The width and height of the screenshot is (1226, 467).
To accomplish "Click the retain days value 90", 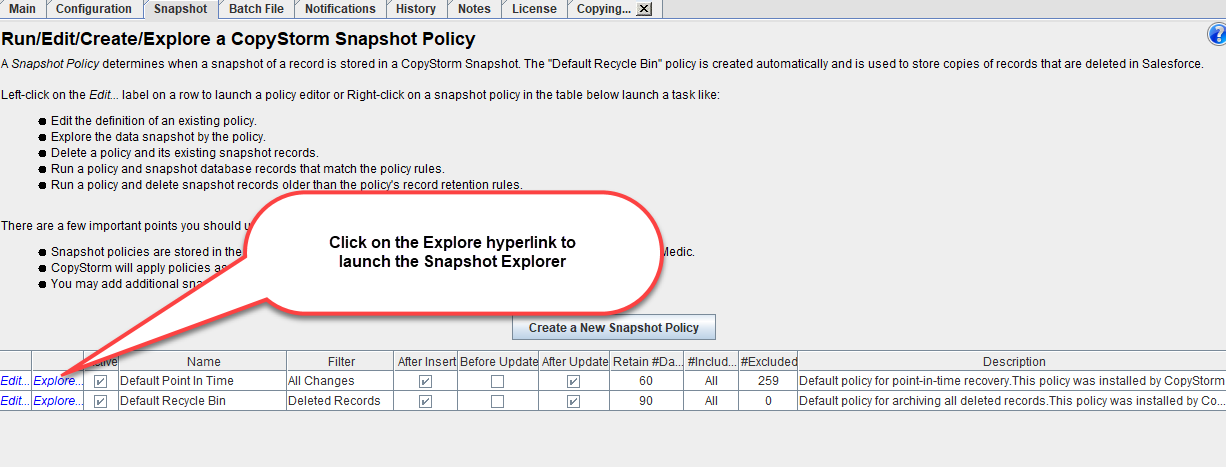I will 646,401.
